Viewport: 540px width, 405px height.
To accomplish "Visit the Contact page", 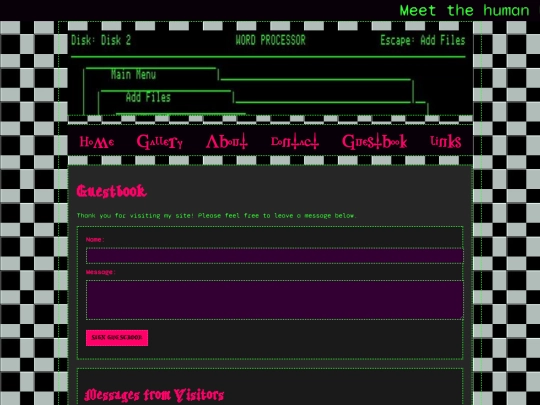I will [295, 142].
